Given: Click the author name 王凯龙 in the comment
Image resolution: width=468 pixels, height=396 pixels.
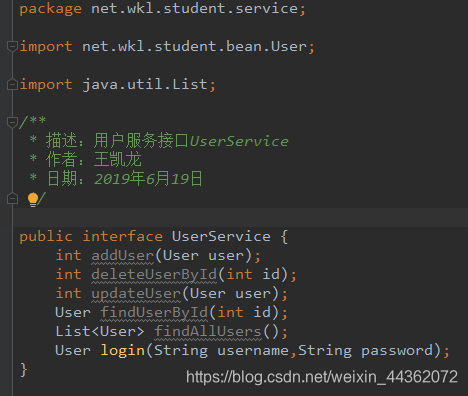Looking at the screenshot, I should 118,160.
